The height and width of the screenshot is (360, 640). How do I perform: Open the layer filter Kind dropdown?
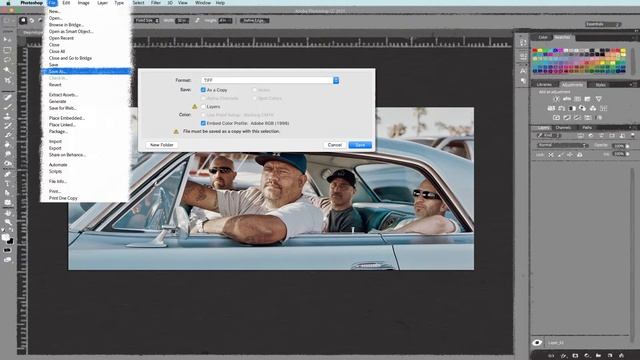(549, 136)
